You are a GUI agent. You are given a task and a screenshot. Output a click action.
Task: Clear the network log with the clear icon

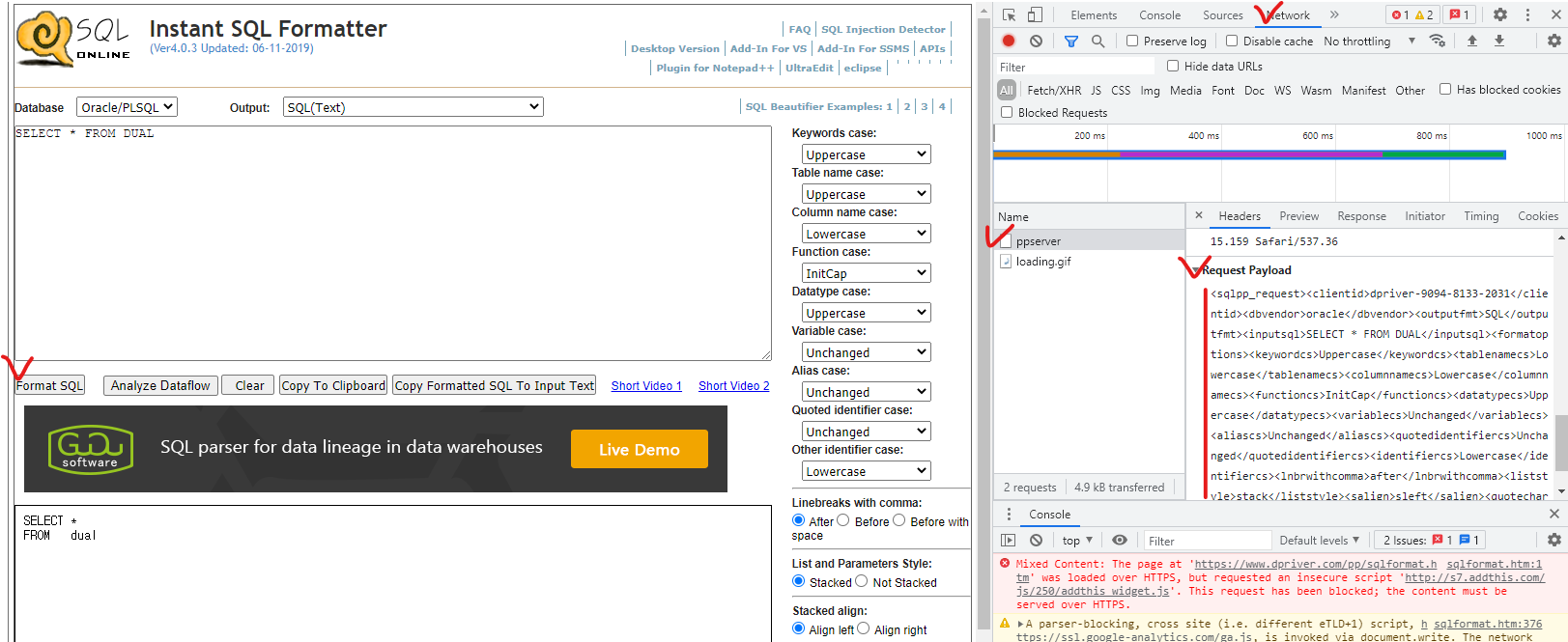(x=1036, y=42)
